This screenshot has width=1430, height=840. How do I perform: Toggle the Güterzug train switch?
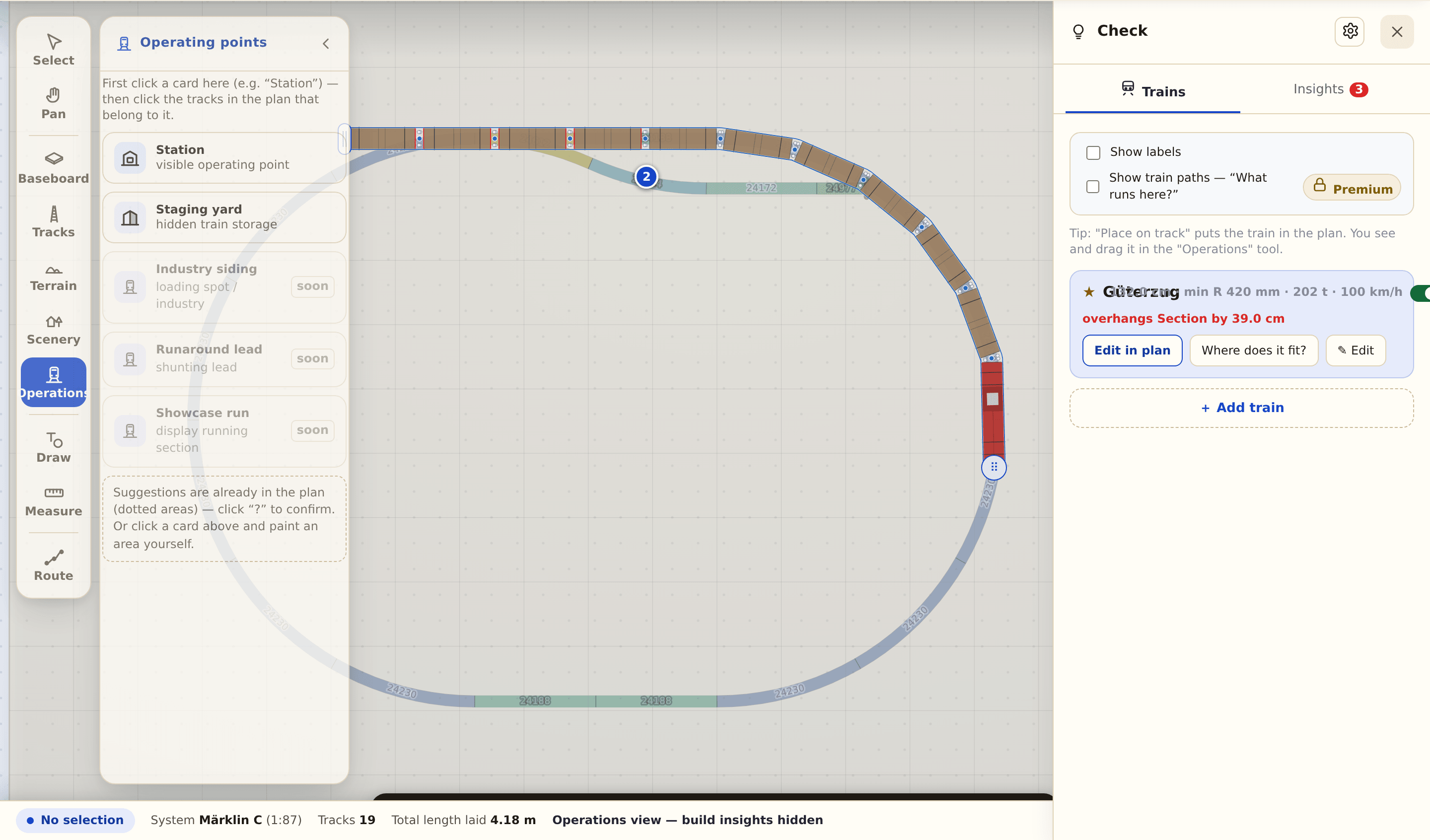(x=1421, y=293)
